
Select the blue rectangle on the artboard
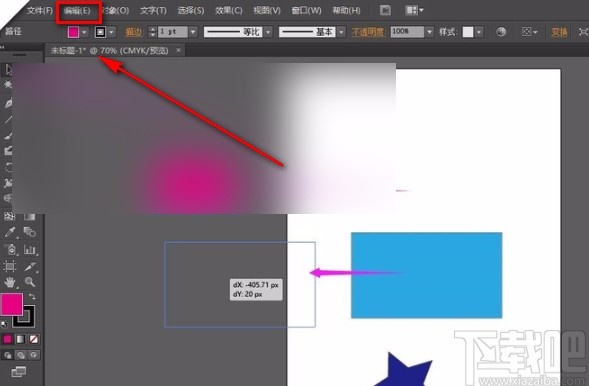tap(426, 275)
